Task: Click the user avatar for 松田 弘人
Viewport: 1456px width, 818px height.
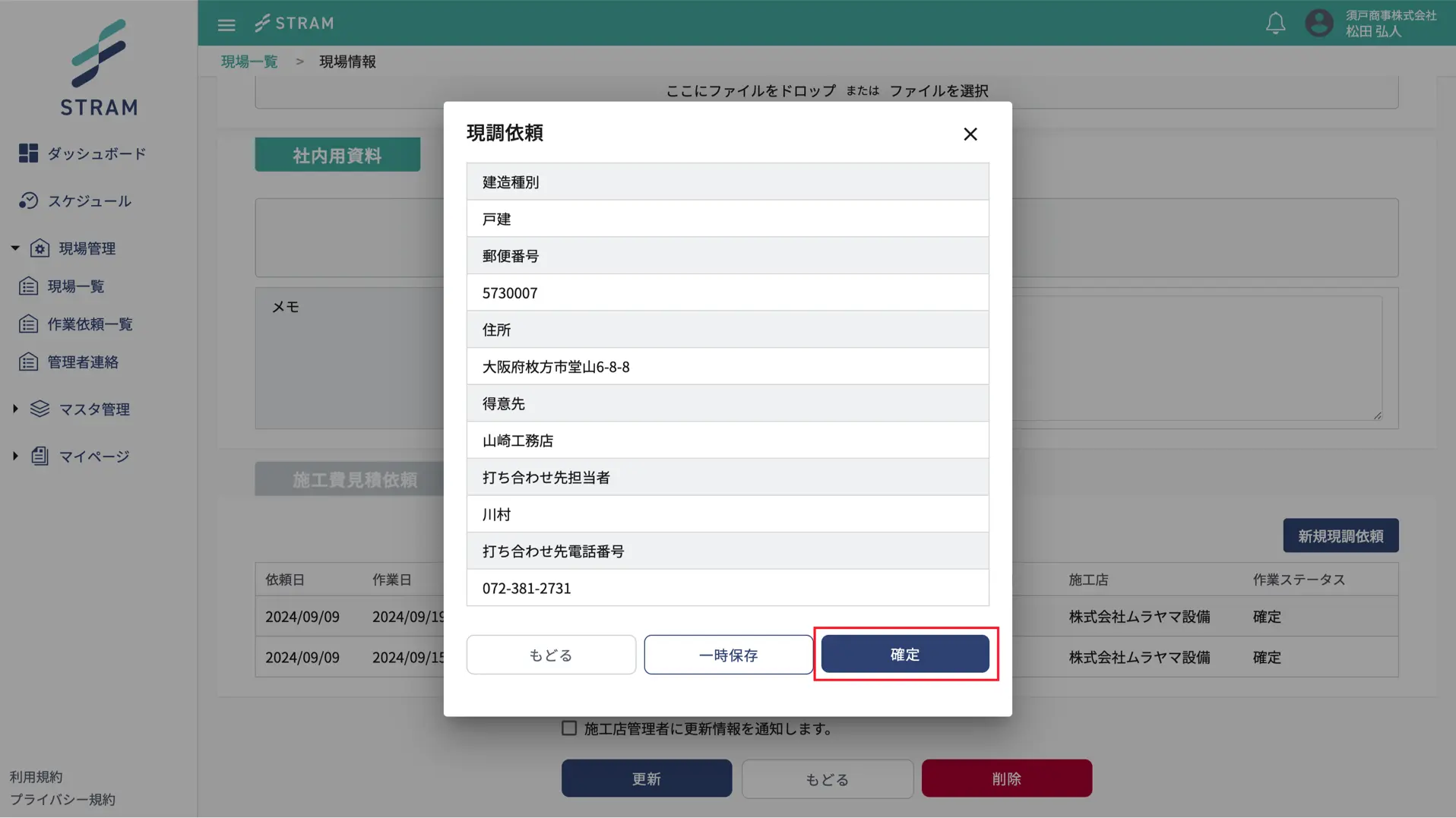Action: coord(1319,23)
